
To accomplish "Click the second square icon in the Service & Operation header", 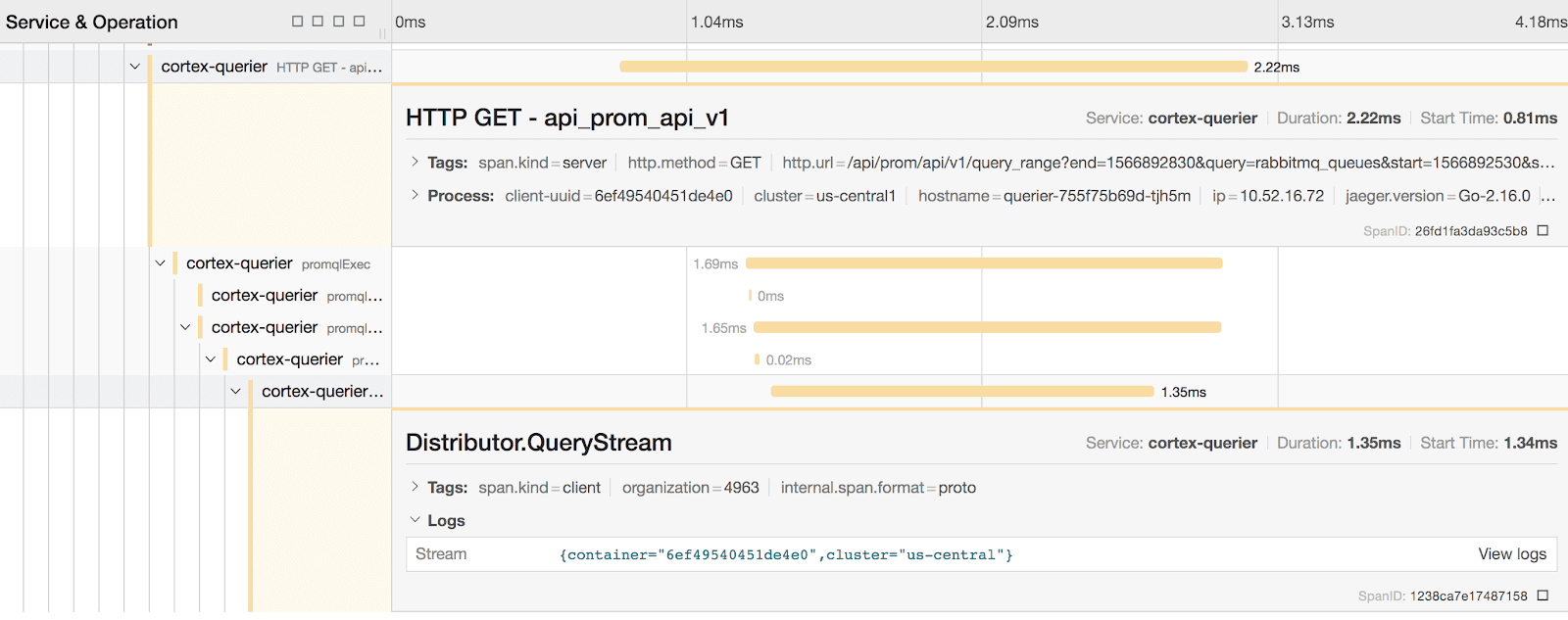I will coord(318,22).
